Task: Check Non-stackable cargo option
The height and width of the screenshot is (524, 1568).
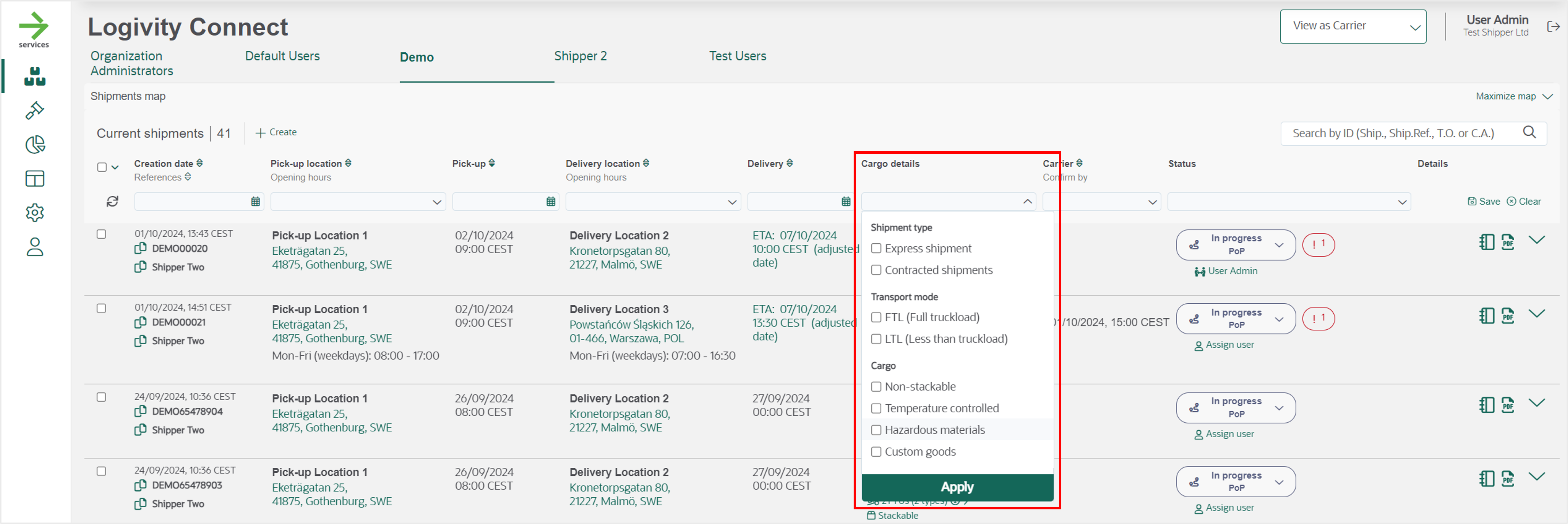Action: 876,386
